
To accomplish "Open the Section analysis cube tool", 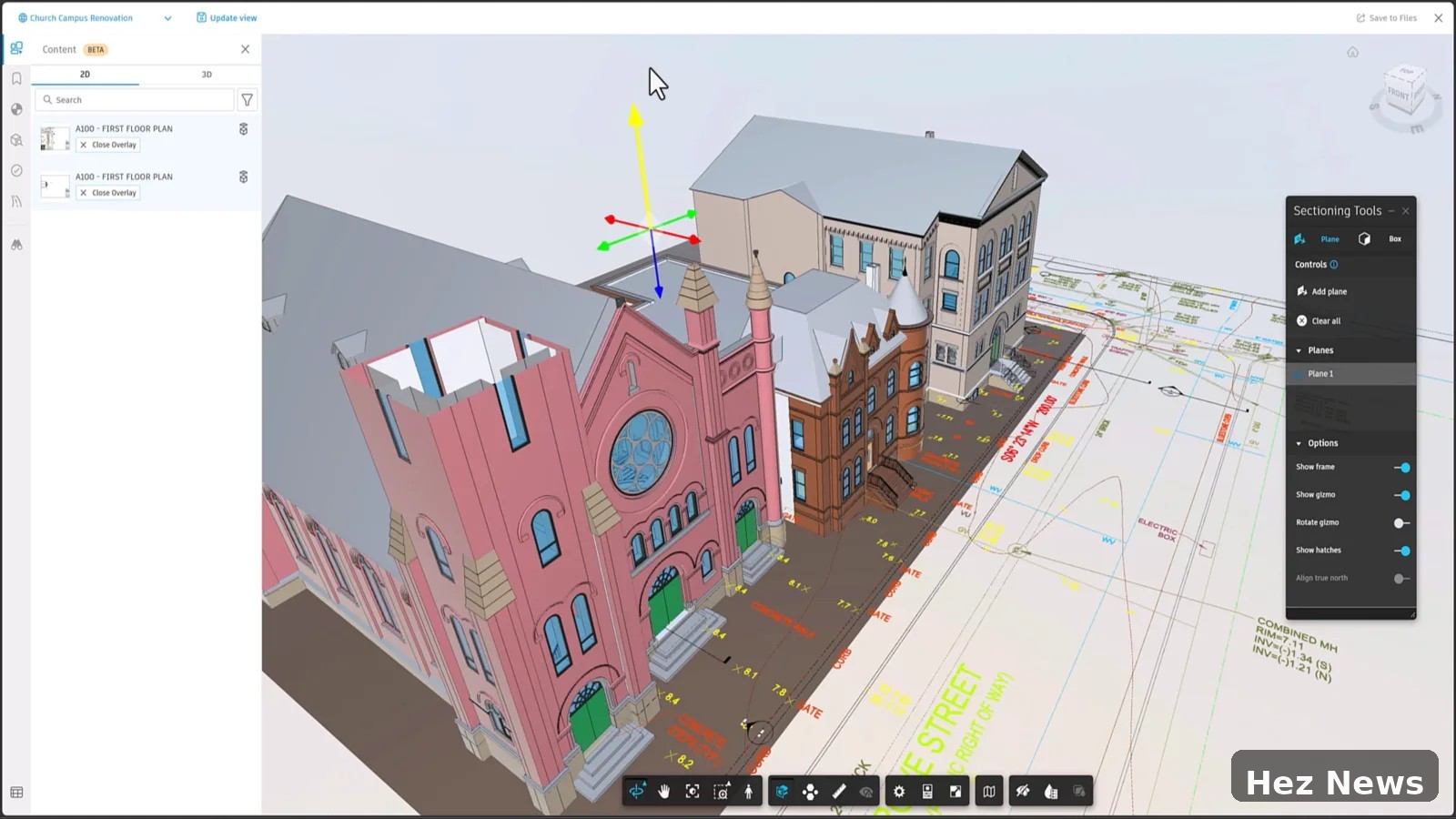I will [x=782, y=792].
